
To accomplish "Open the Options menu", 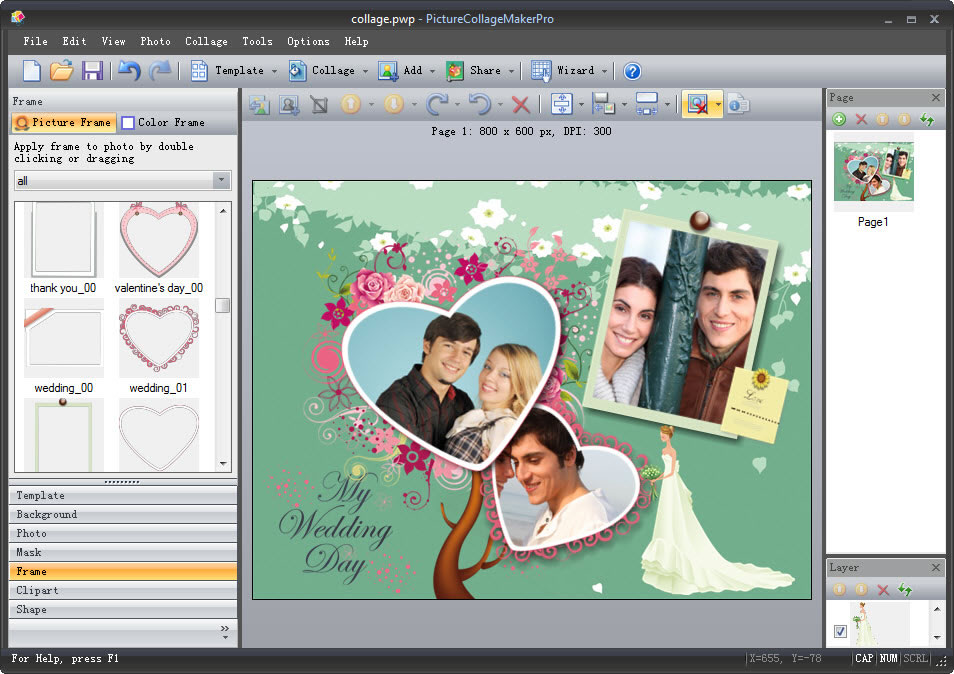I will (x=307, y=42).
